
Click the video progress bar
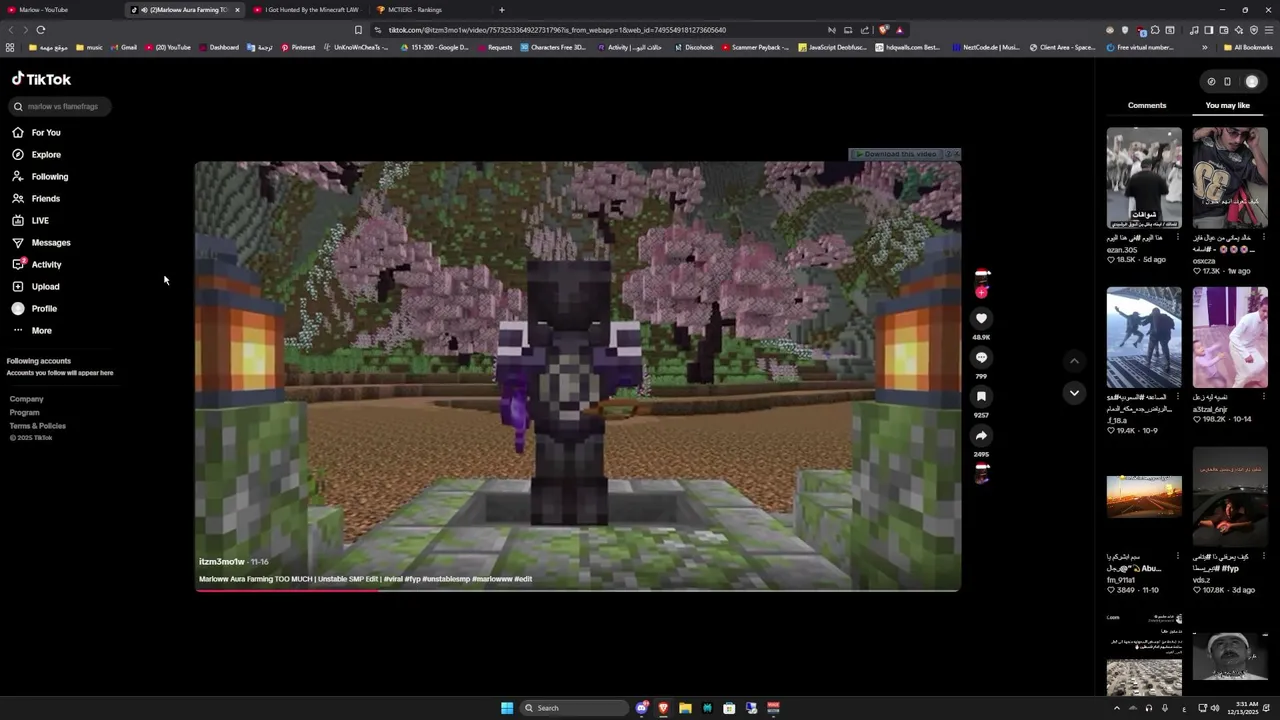pos(578,590)
